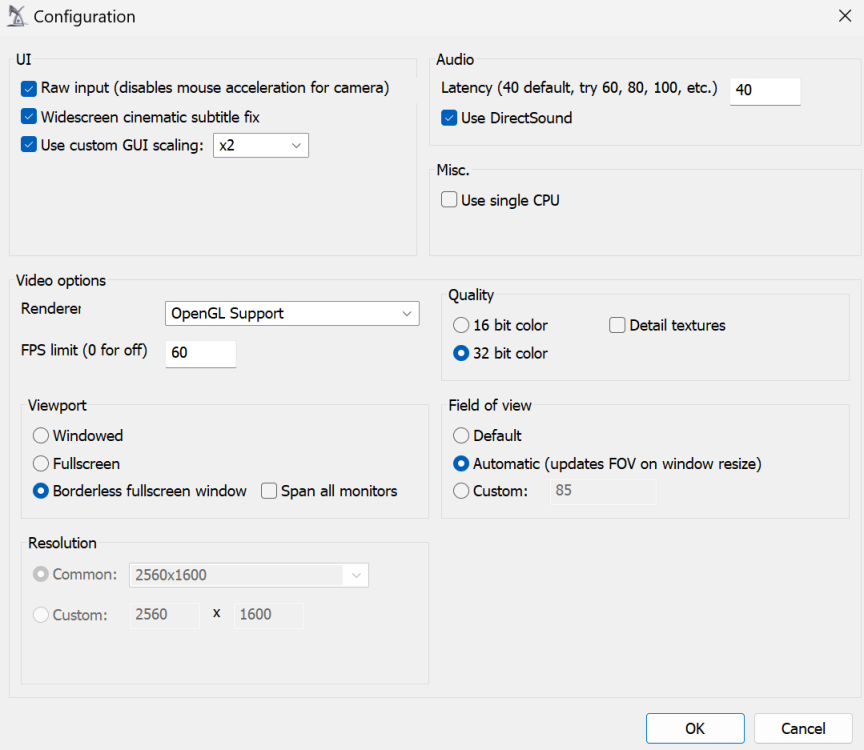Open the GUI scaling x2 dropdown
864x750 pixels.
(x=261, y=146)
